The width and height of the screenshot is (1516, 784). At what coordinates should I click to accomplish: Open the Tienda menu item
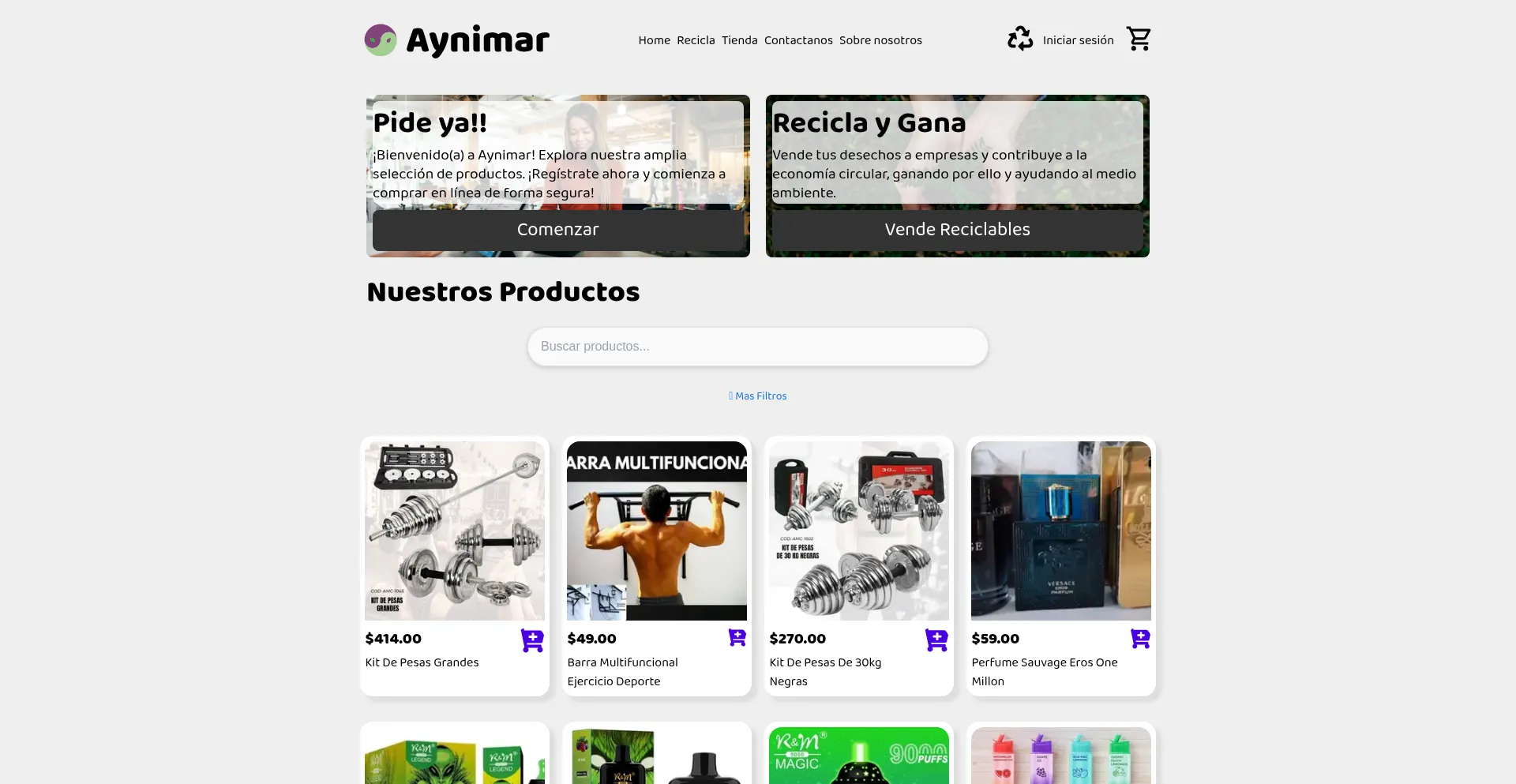(740, 40)
